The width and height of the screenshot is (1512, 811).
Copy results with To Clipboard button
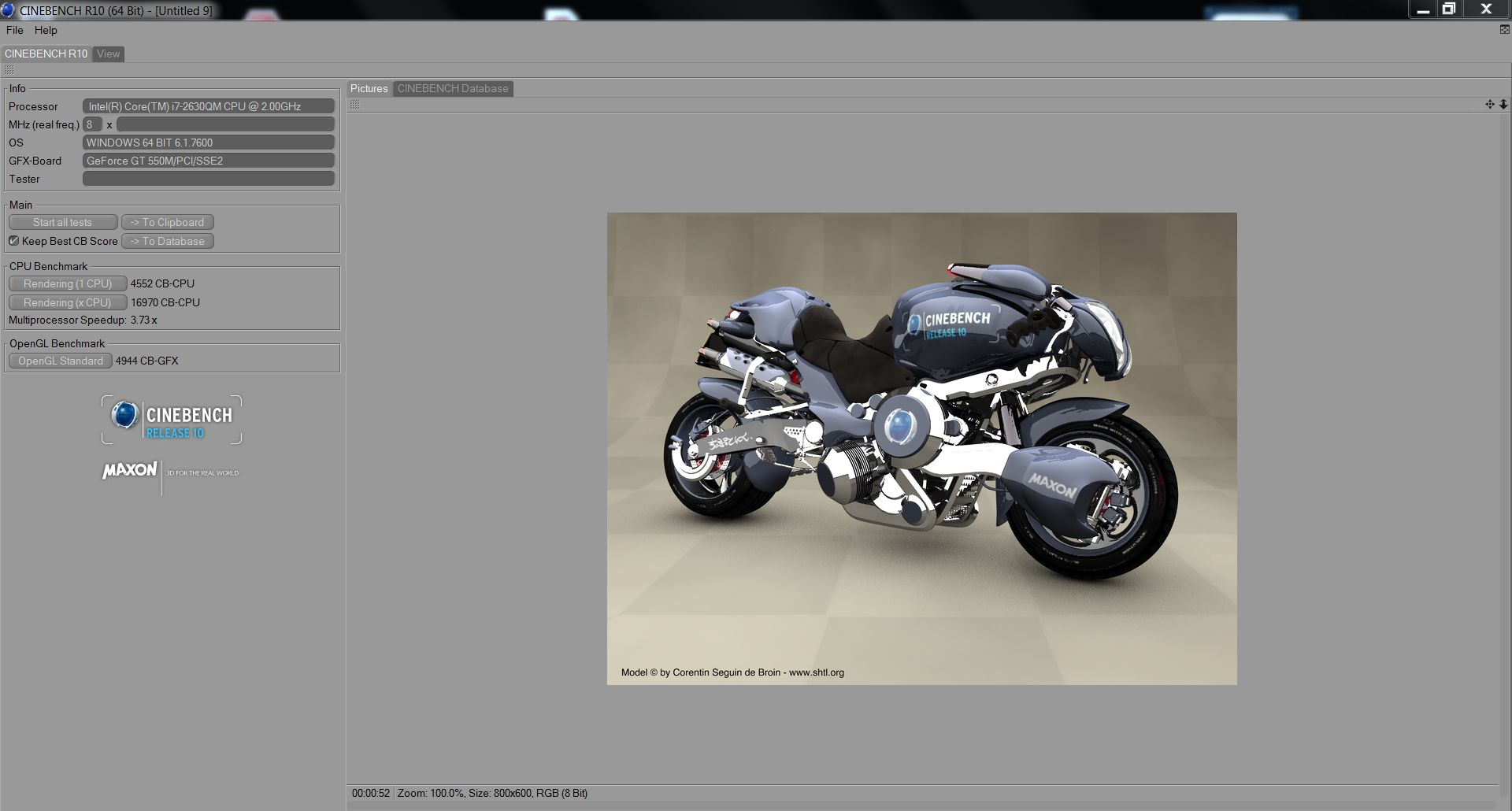click(168, 222)
